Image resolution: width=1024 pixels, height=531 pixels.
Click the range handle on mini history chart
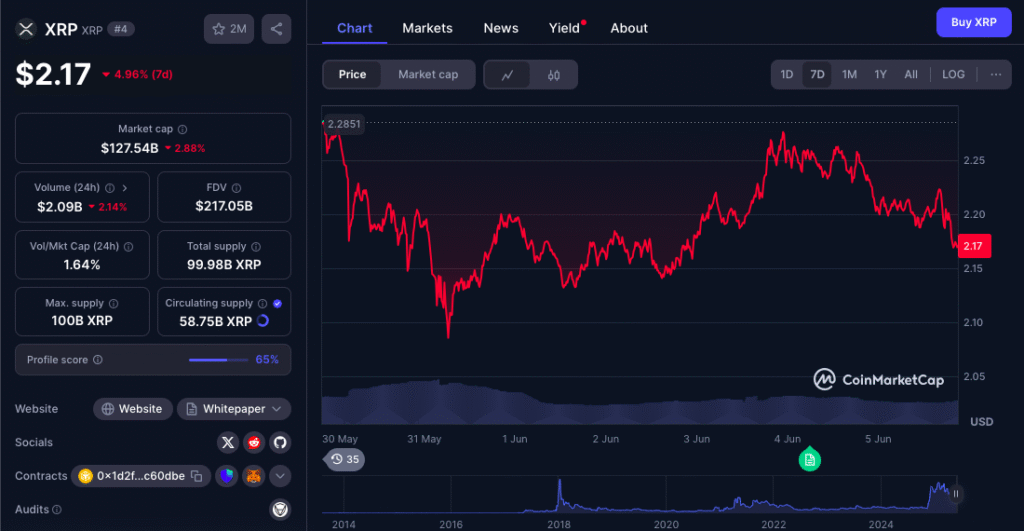click(955, 494)
